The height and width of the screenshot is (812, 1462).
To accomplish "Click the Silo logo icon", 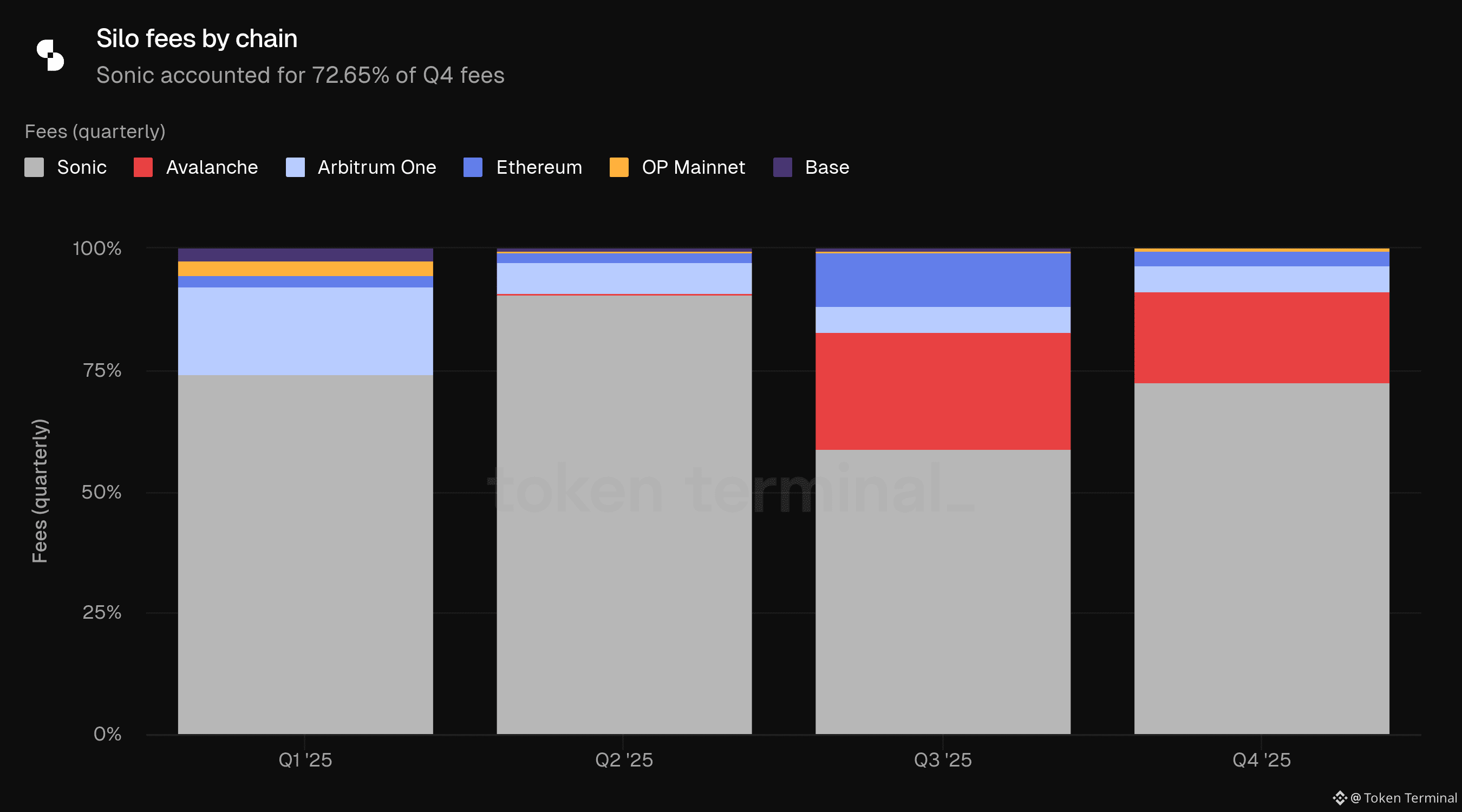I will 50,55.
